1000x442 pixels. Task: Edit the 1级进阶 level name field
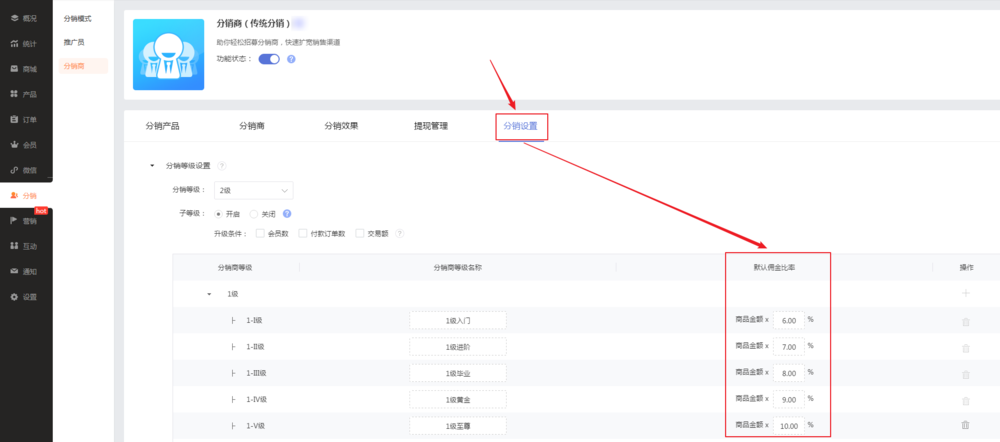(x=458, y=346)
